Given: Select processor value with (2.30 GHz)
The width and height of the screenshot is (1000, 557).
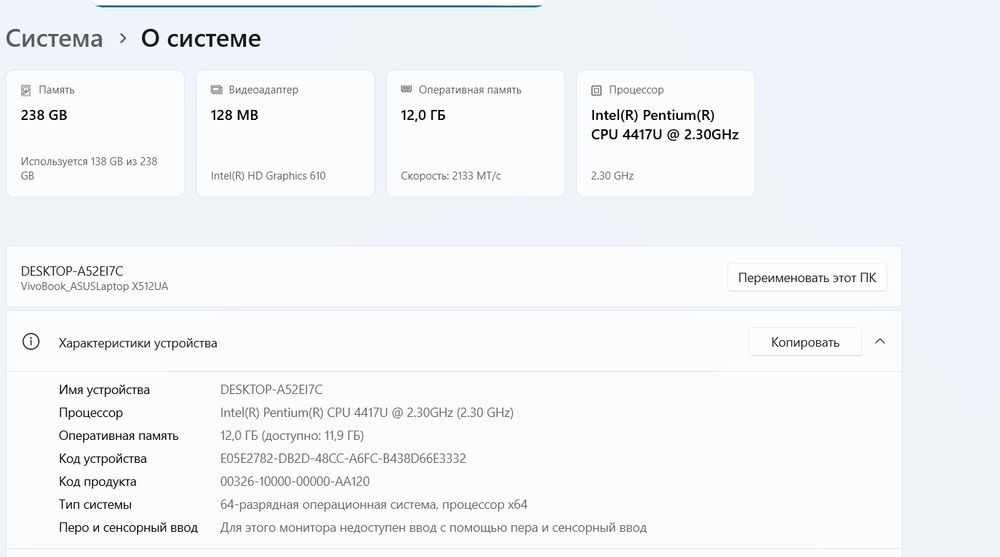Looking at the screenshot, I should [x=367, y=412].
